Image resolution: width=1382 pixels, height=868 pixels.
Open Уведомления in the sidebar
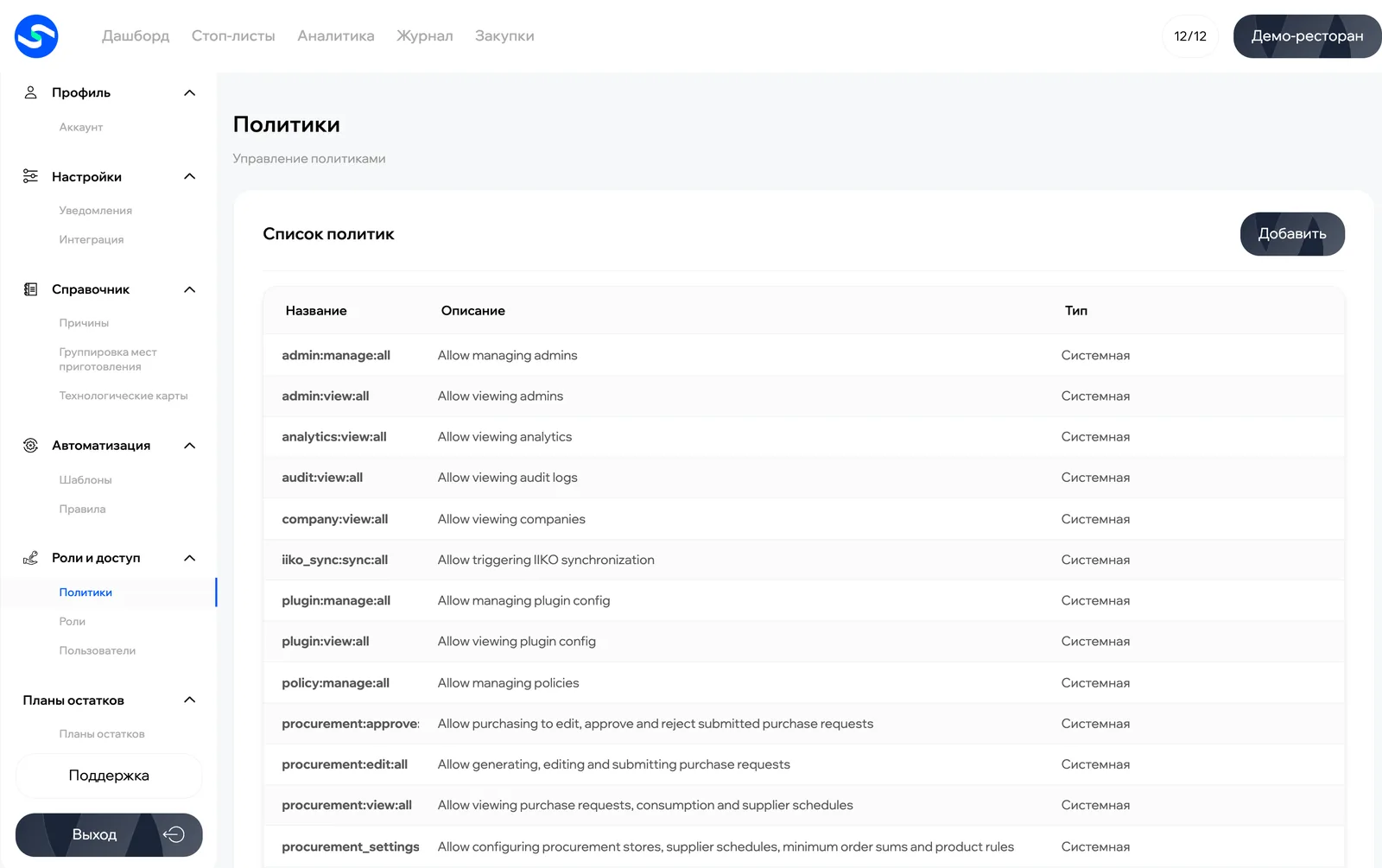[x=96, y=211]
